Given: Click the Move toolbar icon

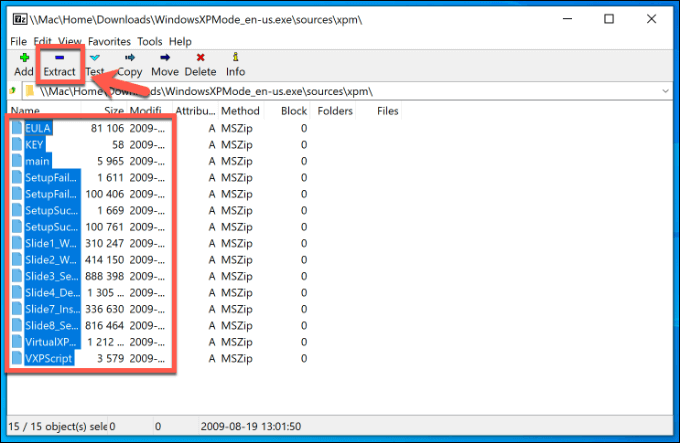Looking at the screenshot, I should point(165,57).
